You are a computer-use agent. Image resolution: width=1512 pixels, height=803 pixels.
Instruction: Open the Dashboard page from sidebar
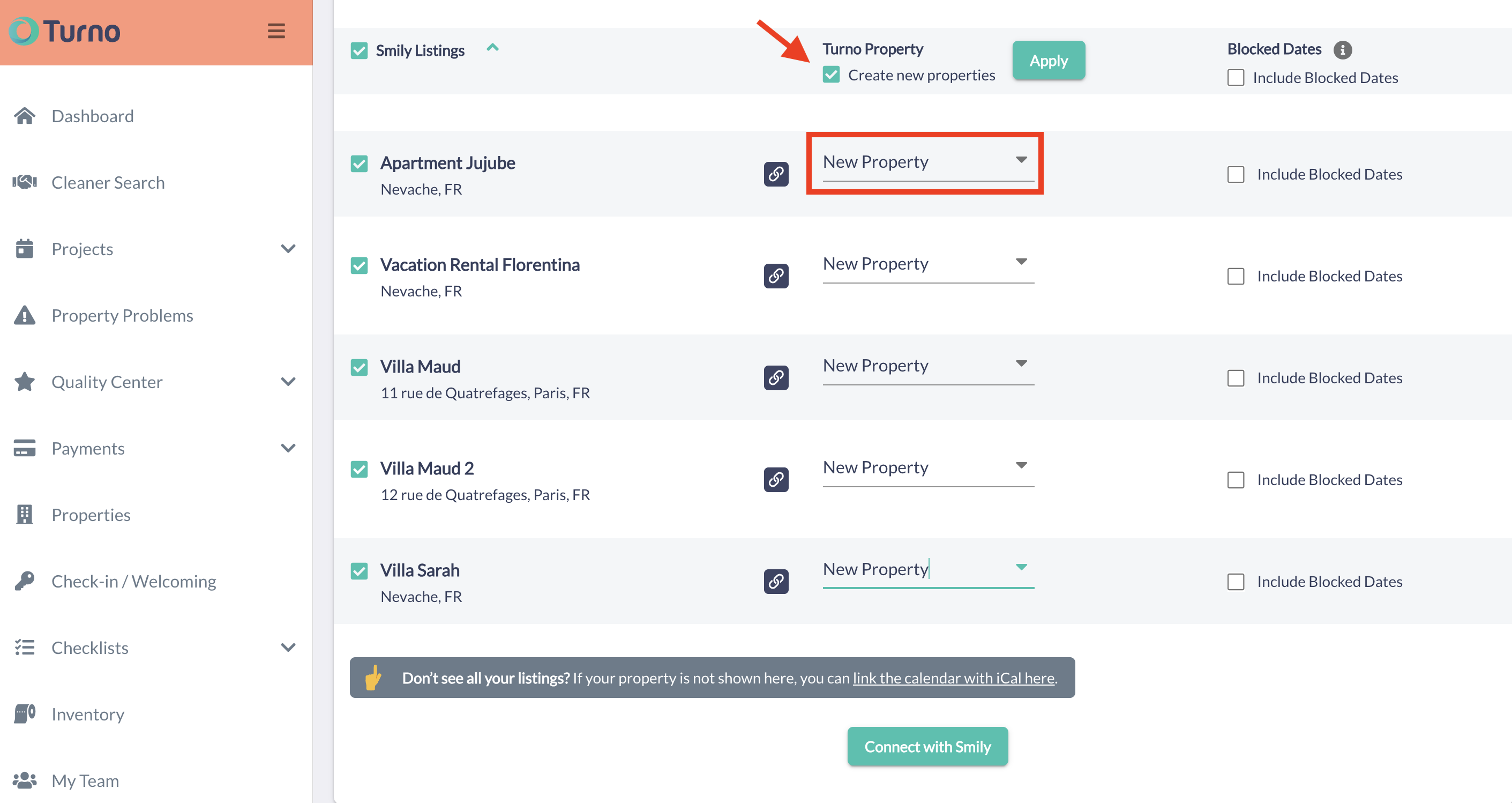(x=93, y=116)
